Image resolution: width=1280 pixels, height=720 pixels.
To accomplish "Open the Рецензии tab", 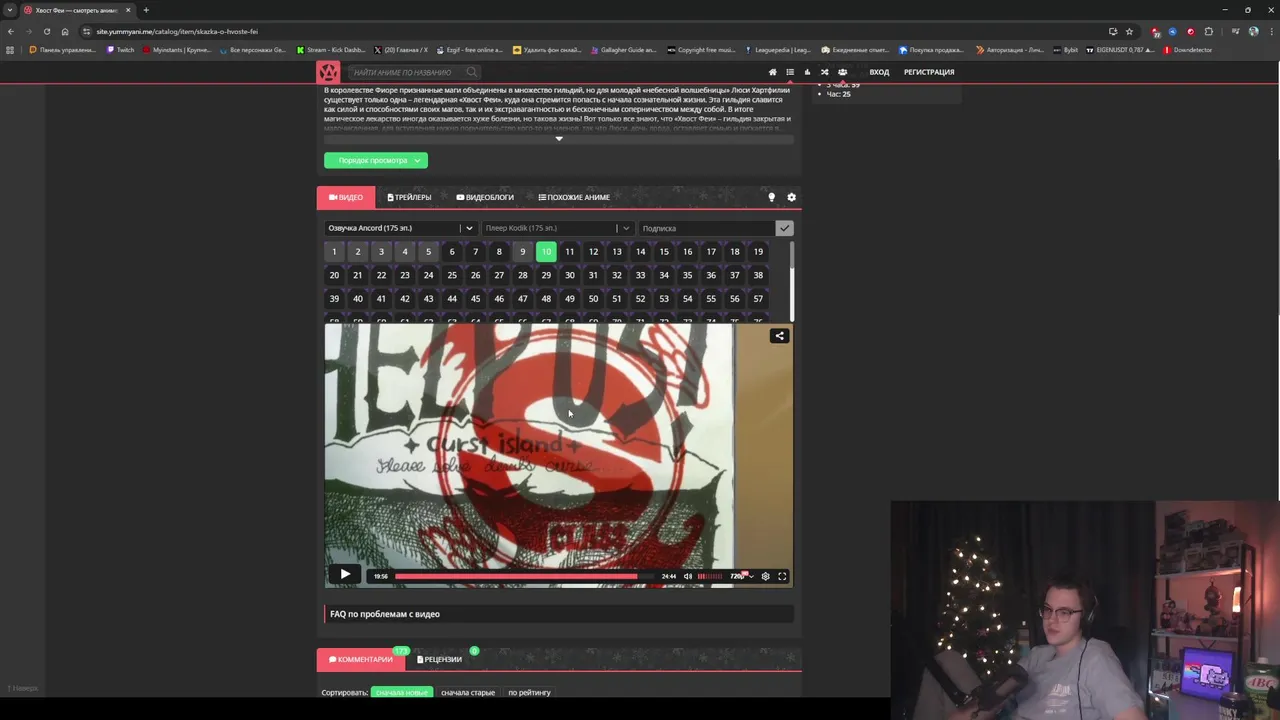I will point(439,659).
